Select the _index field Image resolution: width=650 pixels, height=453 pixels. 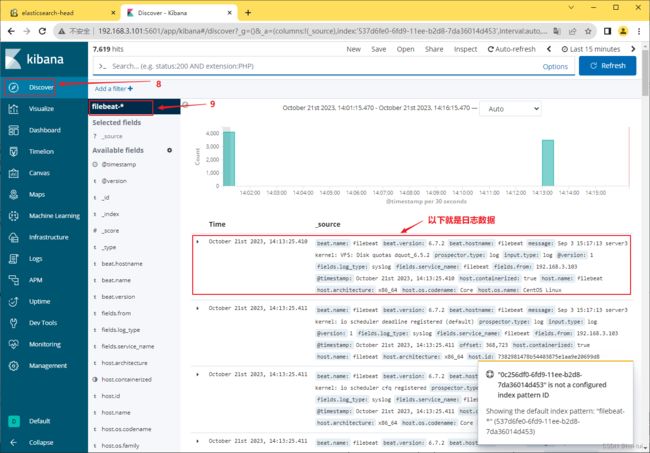(110, 214)
